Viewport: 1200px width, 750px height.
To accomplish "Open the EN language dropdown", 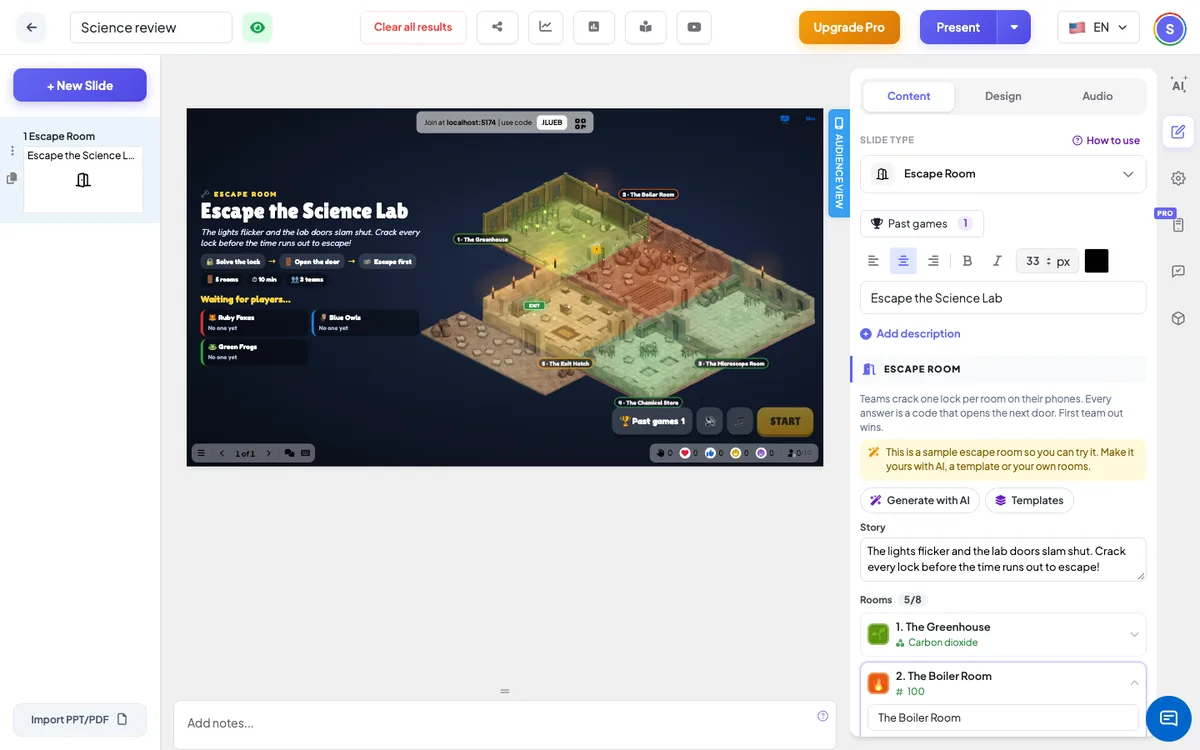I will click(x=1098, y=27).
